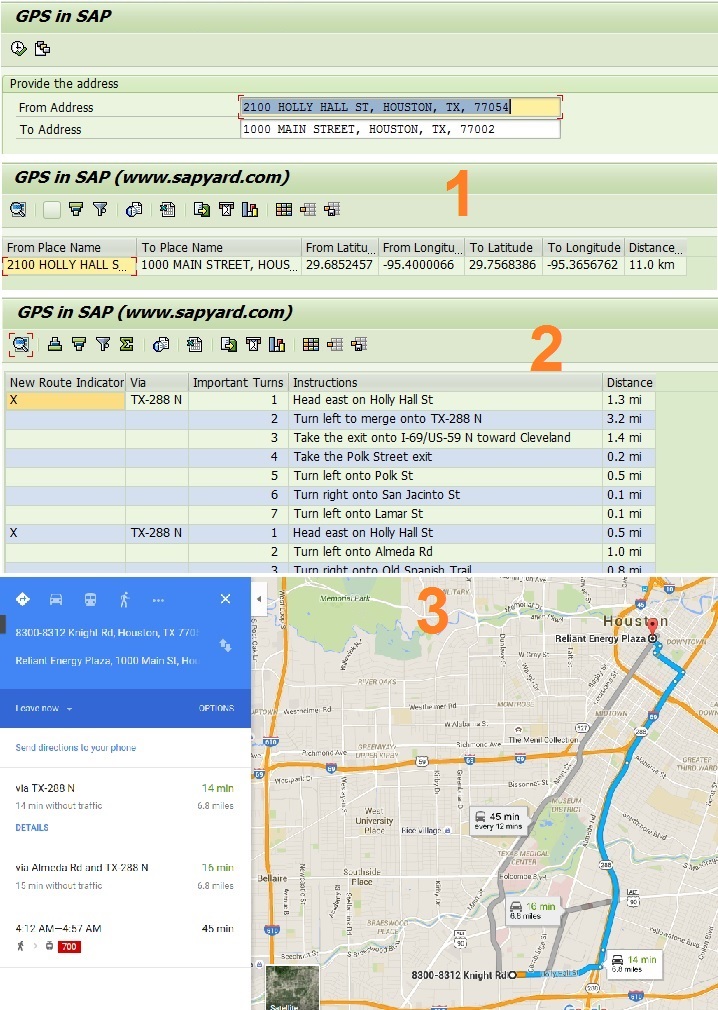Open ABC graphic icon in distance result toolbar

coord(250,209)
